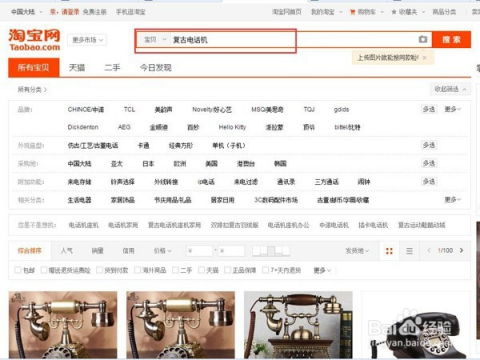Click 多选 in the brand row

click(429, 109)
